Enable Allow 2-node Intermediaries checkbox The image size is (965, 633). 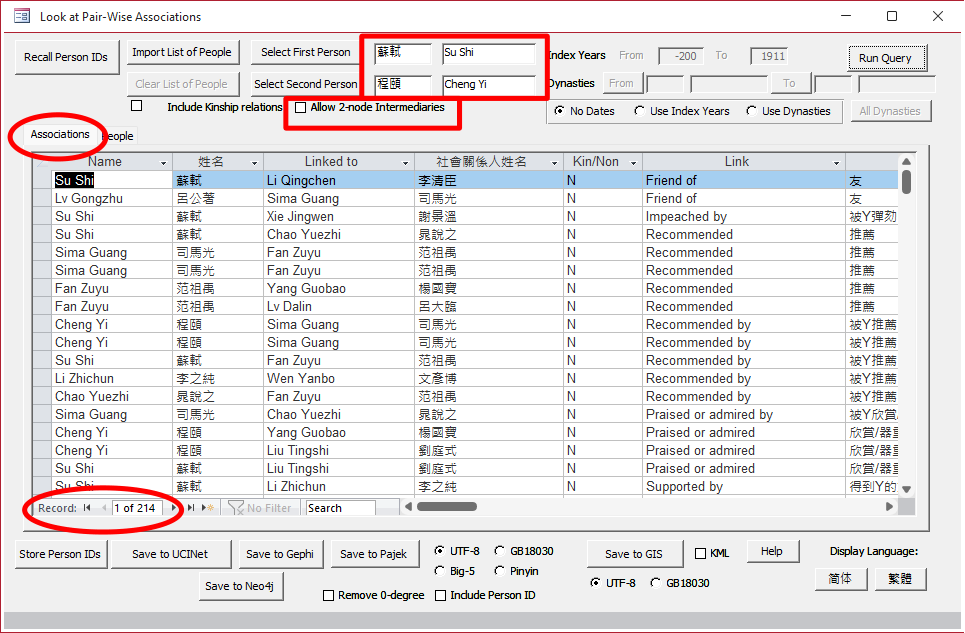[300, 108]
